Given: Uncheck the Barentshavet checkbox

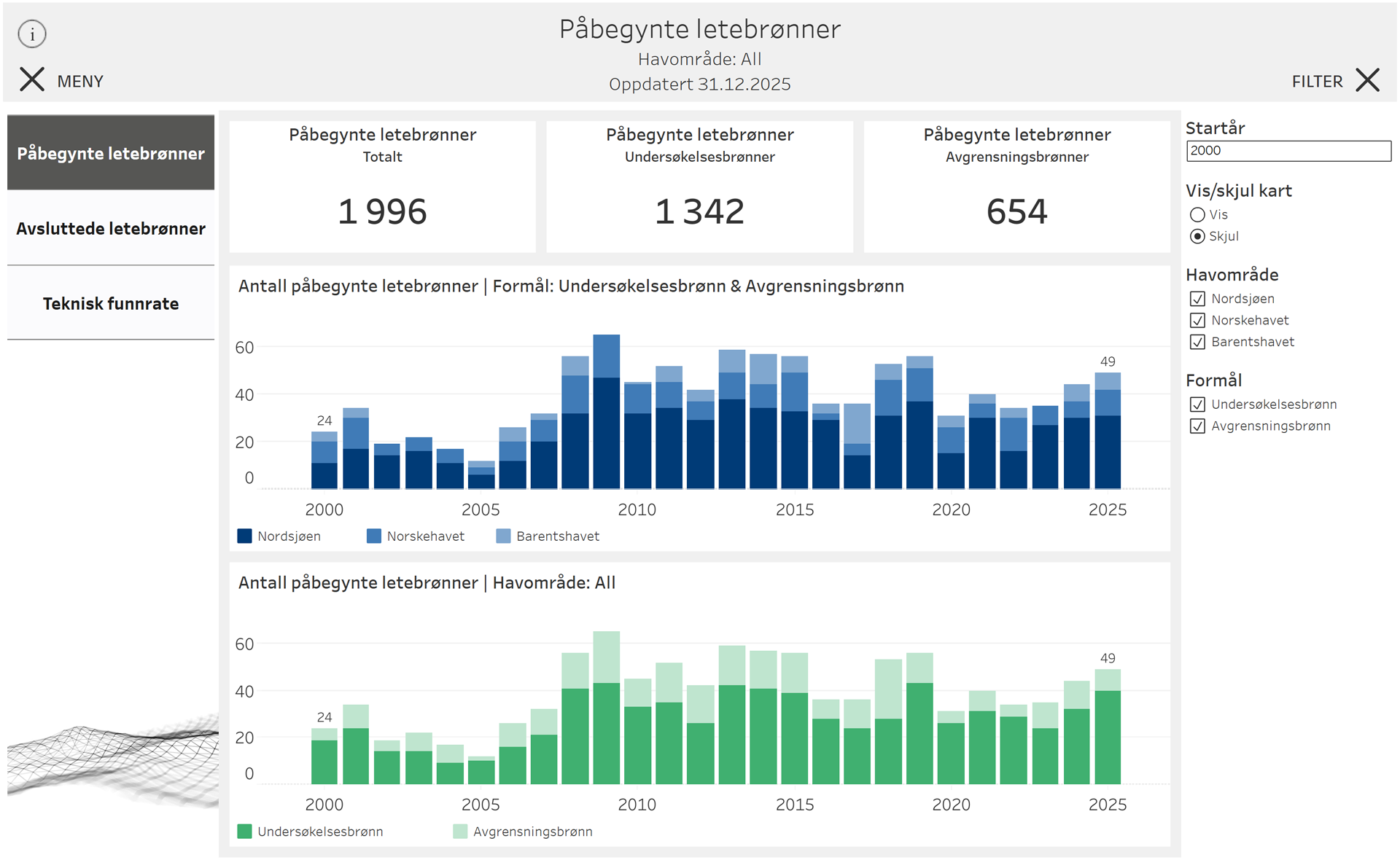Looking at the screenshot, I should click(x=1197, y=342).
